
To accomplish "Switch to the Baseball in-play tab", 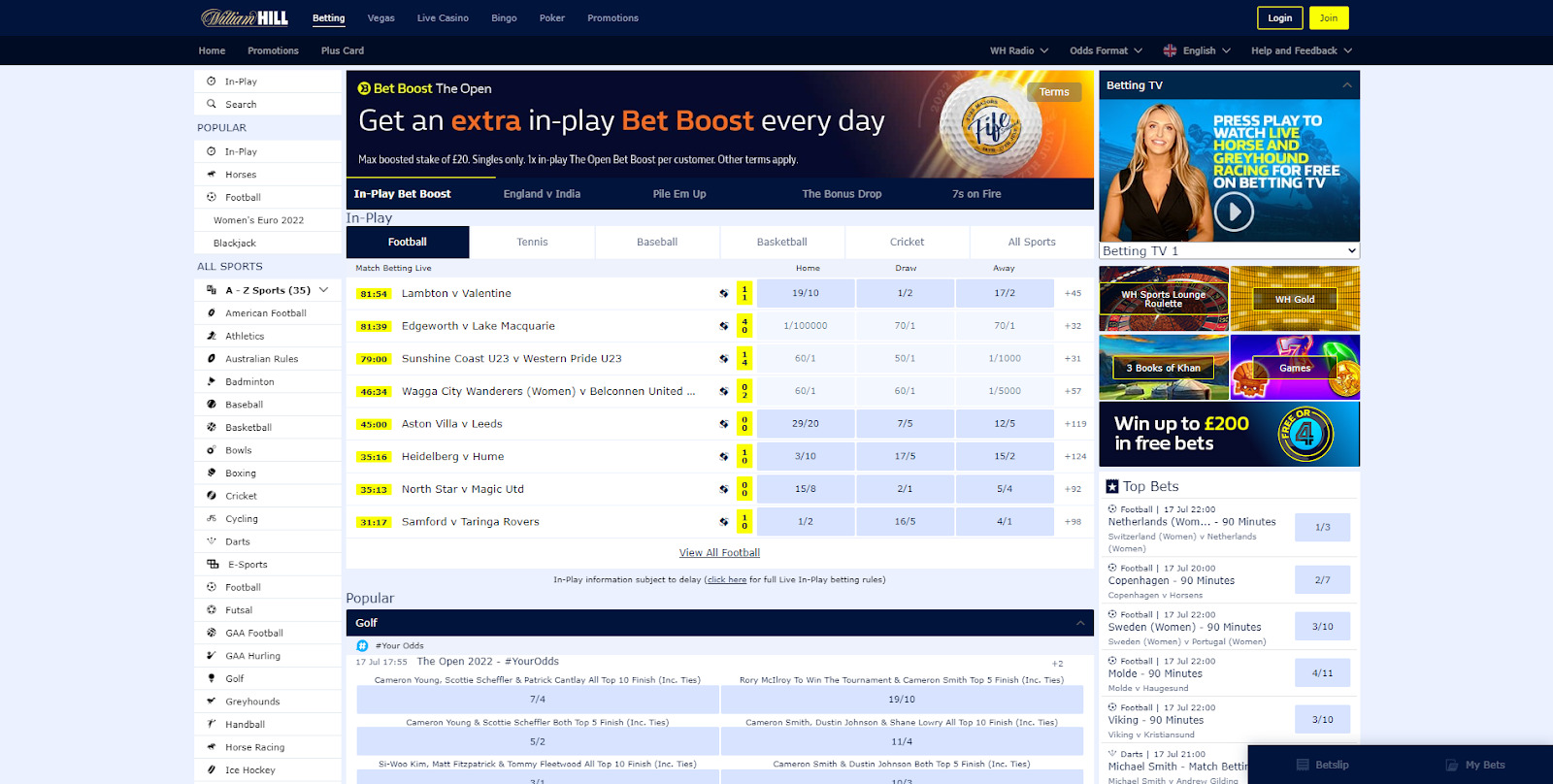I will [x=657, y=242].
